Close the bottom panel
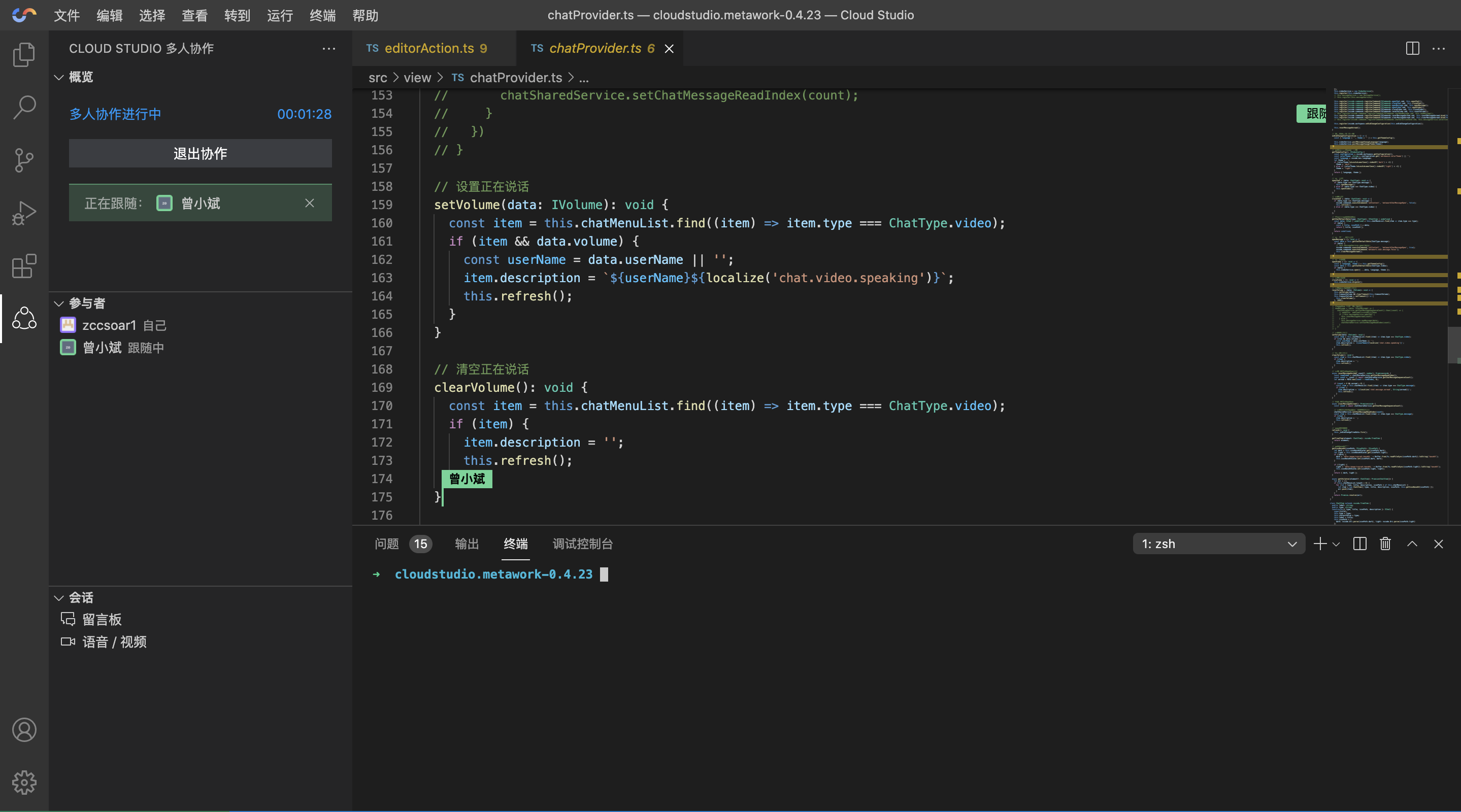This screenshot has height=812, width=1461. pos(1438,544)
